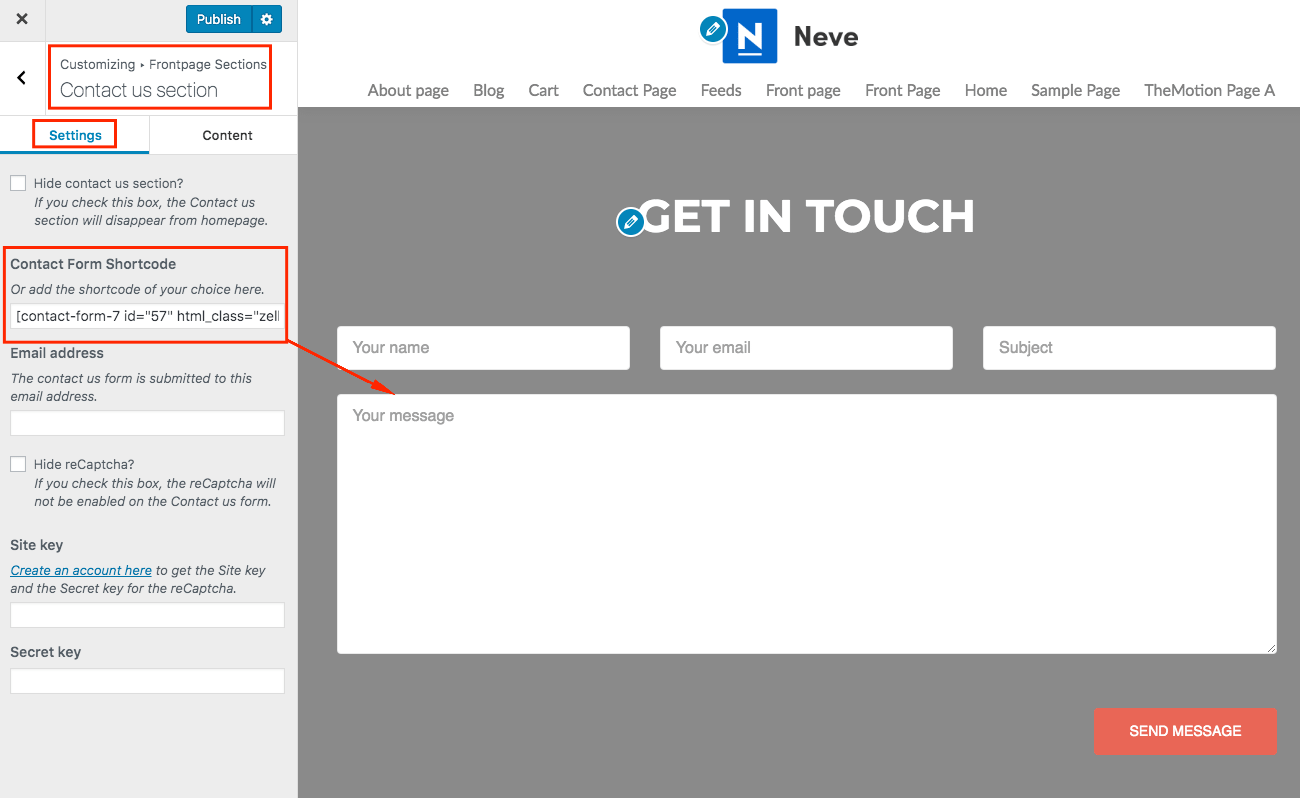This screenshot has width=1300, height=798.
Task: Switch to the Content tab
Action: pos(227,135)
